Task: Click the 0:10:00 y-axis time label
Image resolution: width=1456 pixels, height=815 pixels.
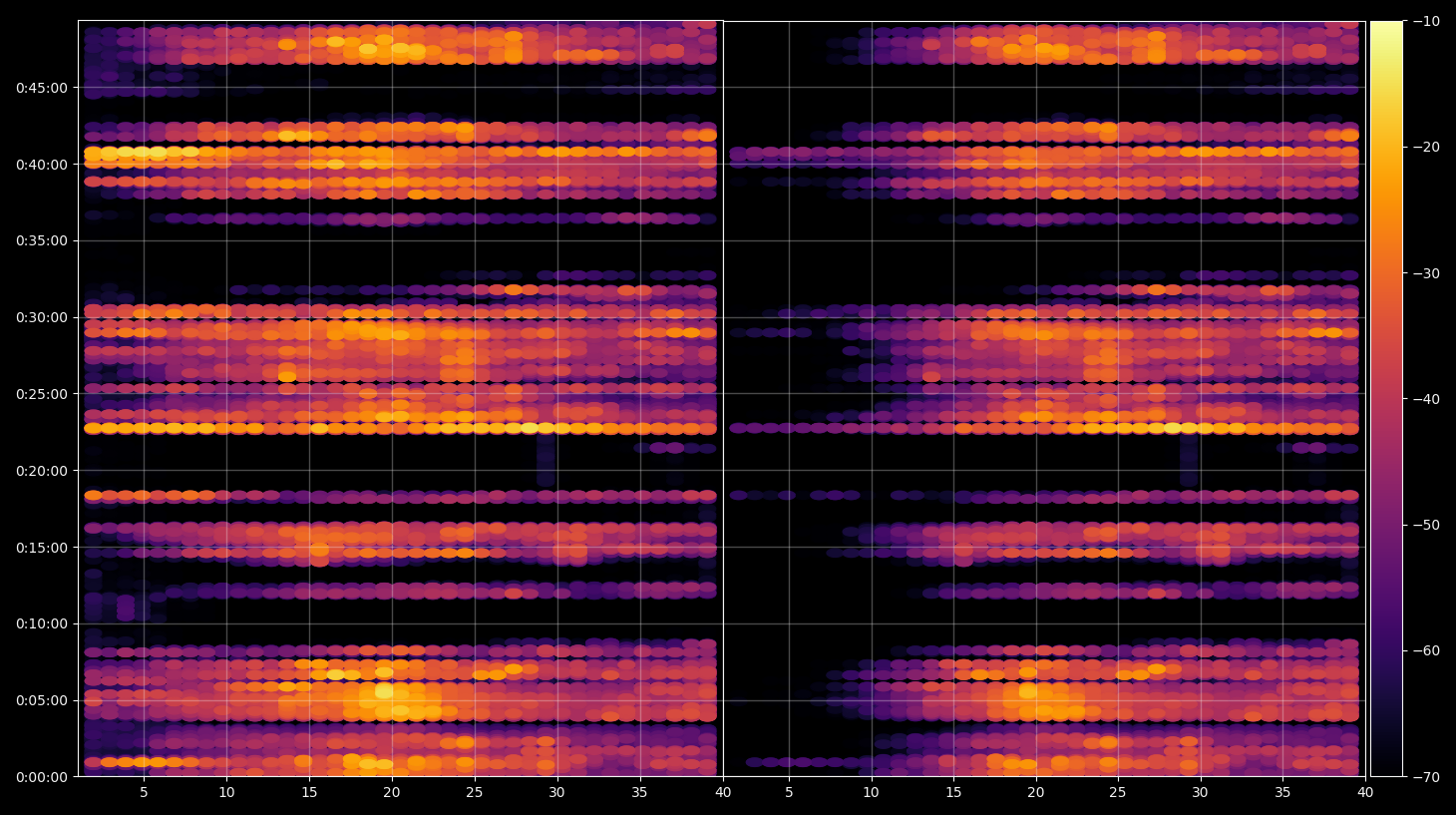Action: (42, 623)
